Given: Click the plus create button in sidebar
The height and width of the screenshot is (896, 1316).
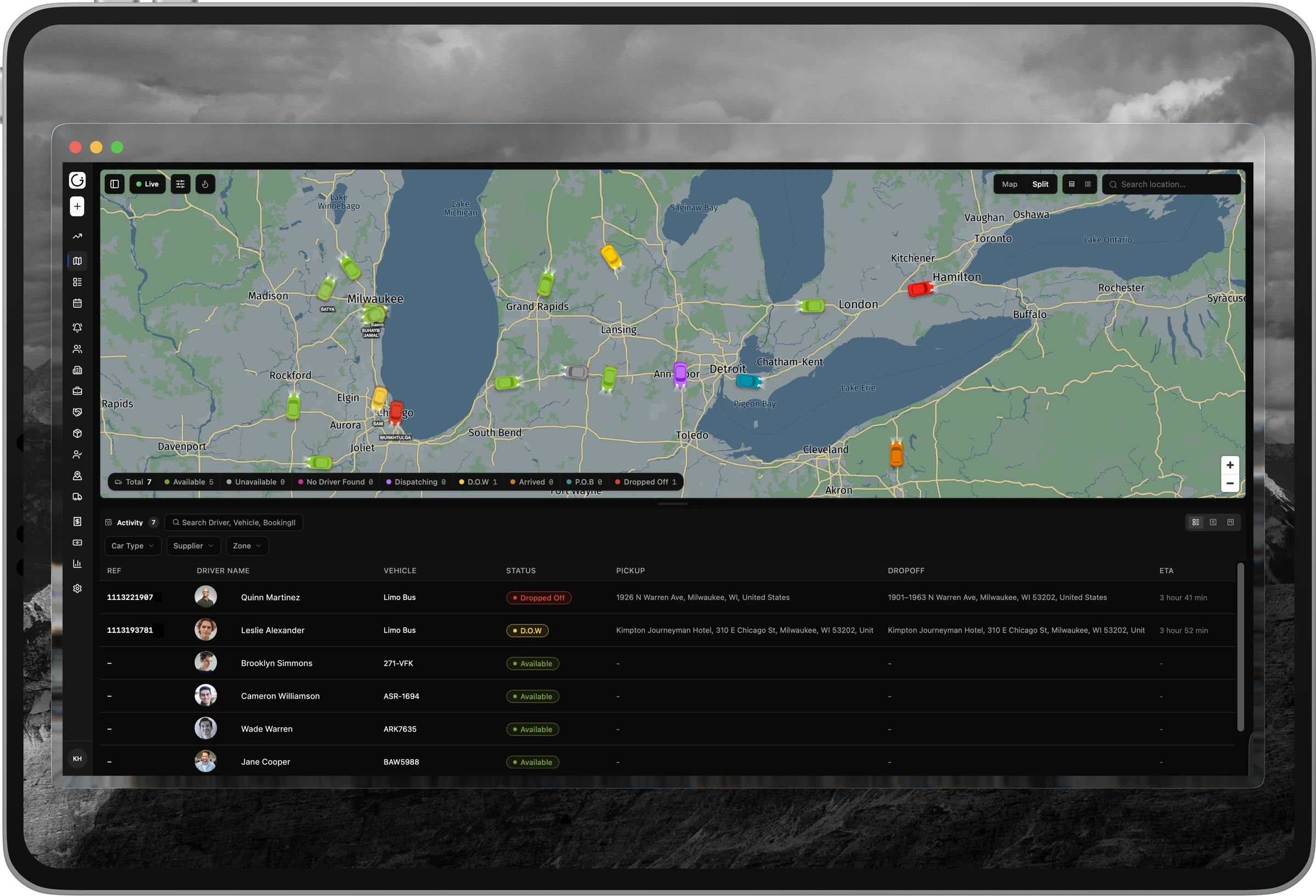Looking at the screenshot, I should tap(77, 207).
